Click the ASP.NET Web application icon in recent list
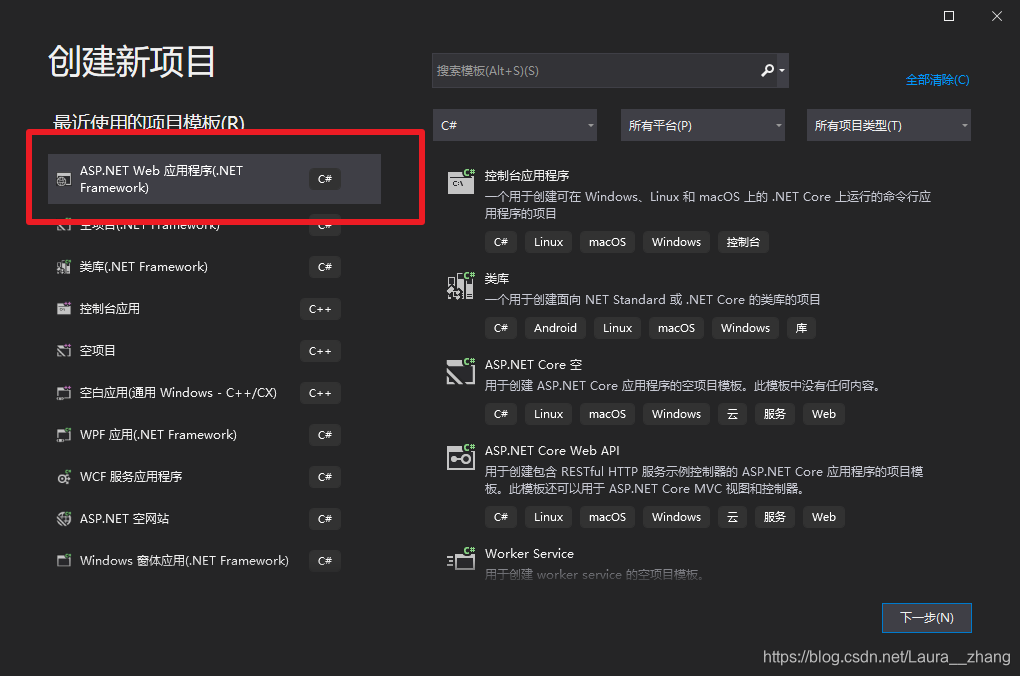This screenshot has height=676, width=1020. click(x=64, y=180)
